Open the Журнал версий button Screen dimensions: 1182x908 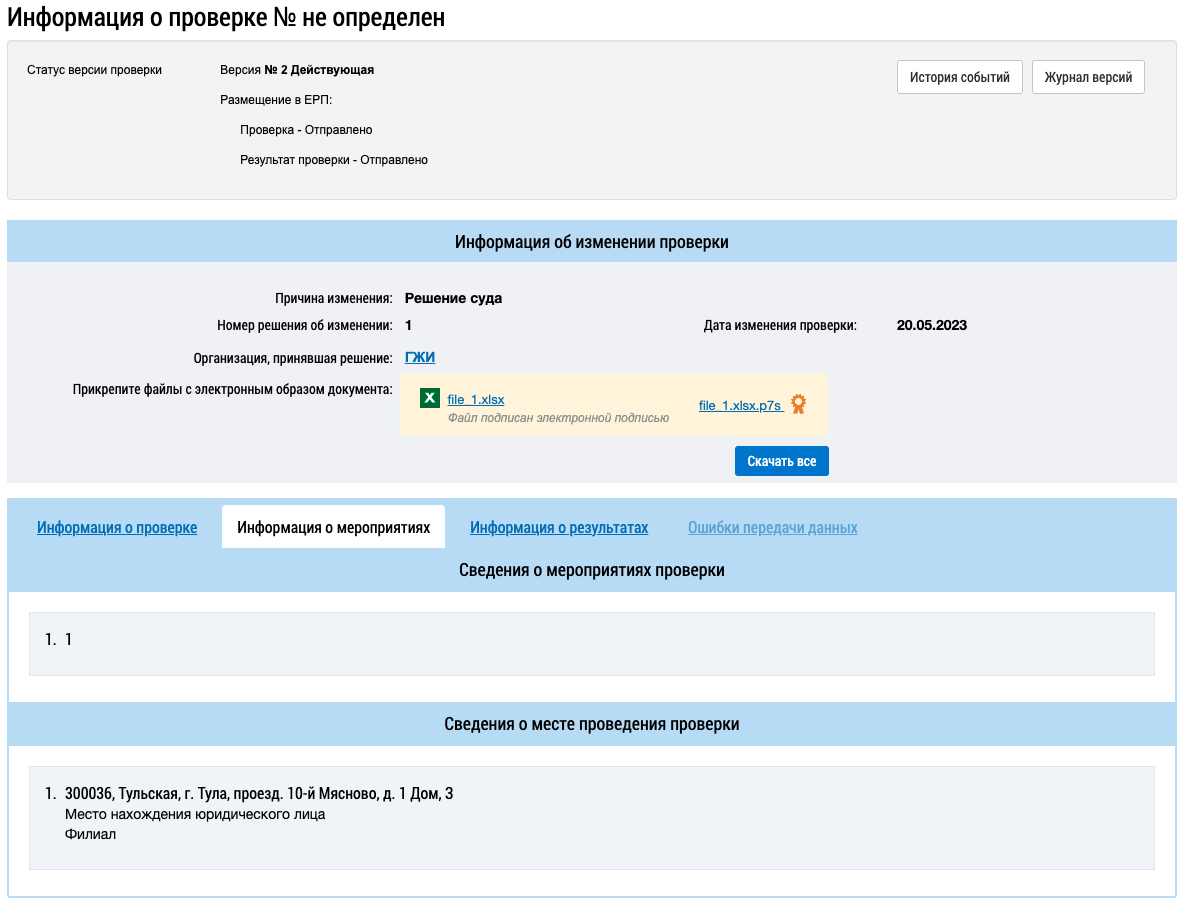pyautogui.click(x=1087, y=78)
